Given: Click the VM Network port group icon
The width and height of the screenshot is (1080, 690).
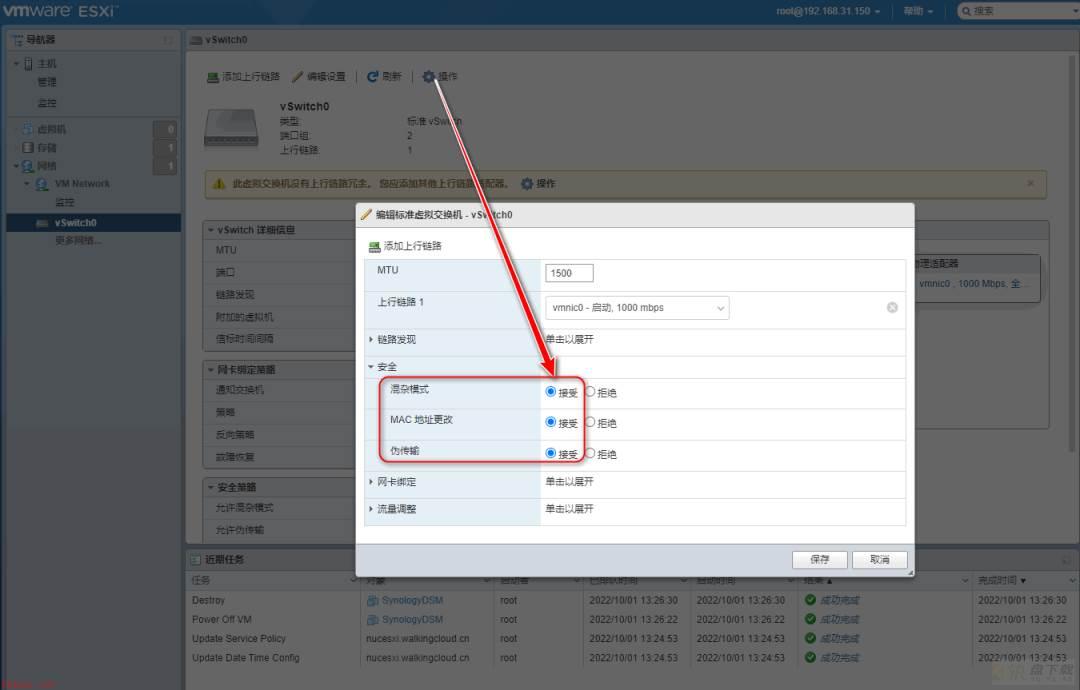Looking at the screenshot, I should tap(42, 184).
